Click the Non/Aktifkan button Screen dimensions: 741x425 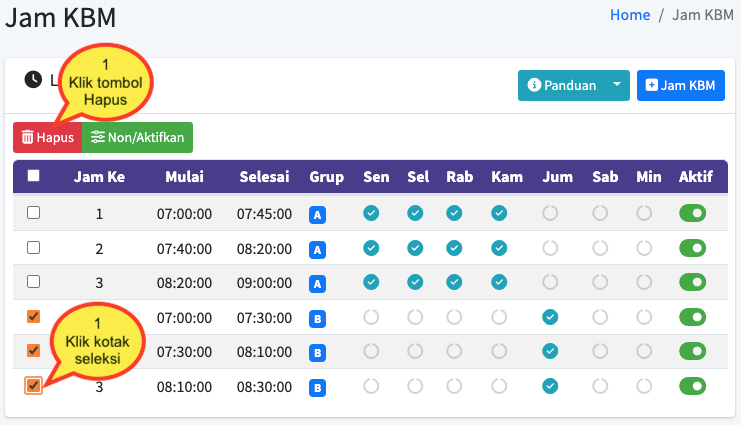click(138, 138)
